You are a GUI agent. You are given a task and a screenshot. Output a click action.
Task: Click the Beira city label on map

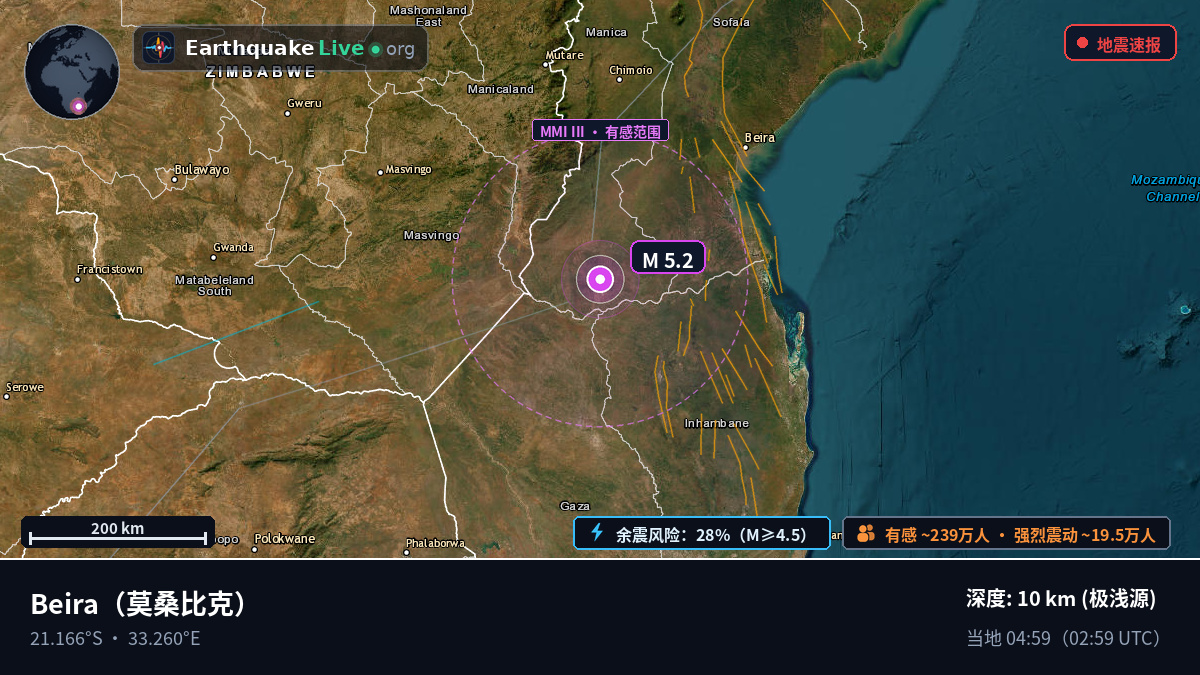tap(759, 137)
